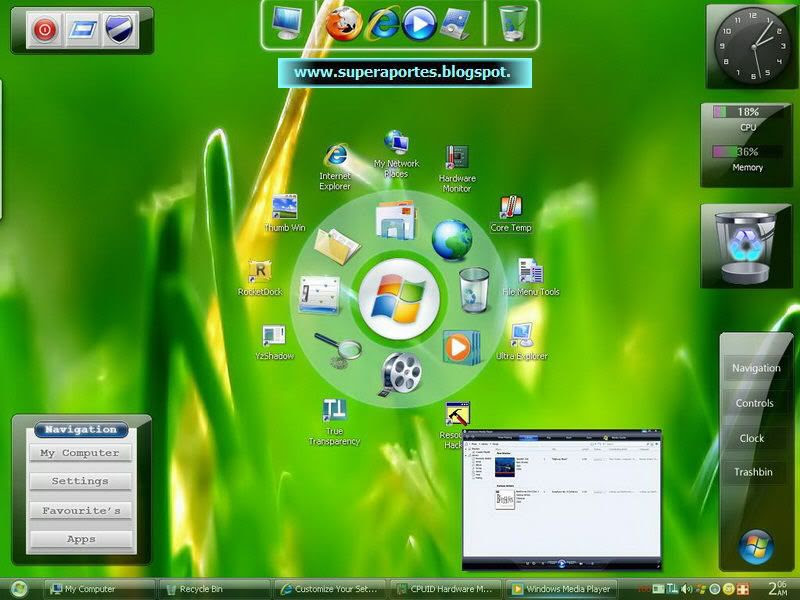Open the Thumb Win shortcut

coord(285,213)
